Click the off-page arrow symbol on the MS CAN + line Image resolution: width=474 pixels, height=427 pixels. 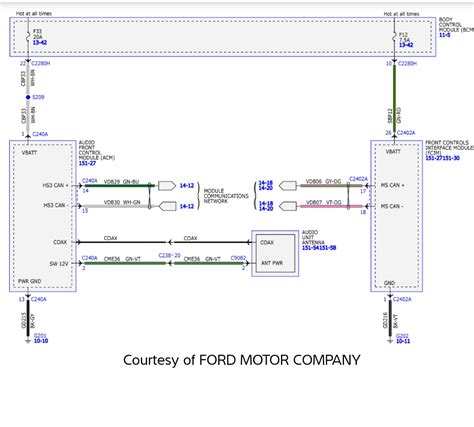[x=288, y=186]
